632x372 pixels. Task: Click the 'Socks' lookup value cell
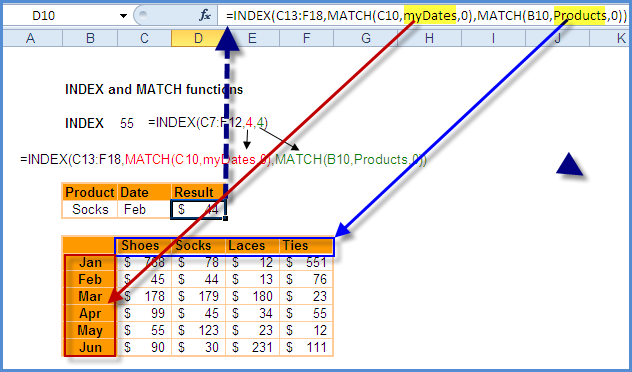pyautogui.click(x=90, y=210)
